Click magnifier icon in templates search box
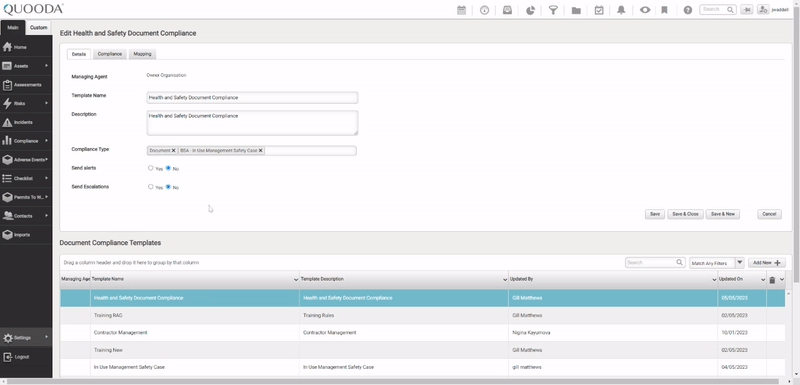Screen dimensions: 800x385 point(680,262)
